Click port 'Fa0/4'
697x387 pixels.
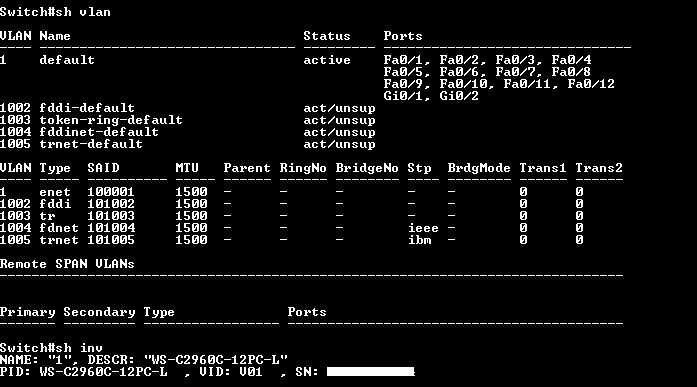tap(571, 60)
